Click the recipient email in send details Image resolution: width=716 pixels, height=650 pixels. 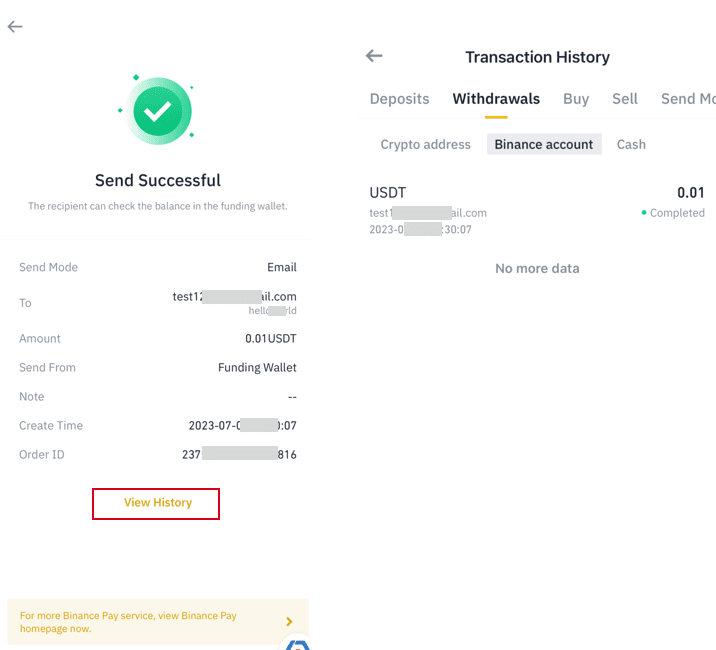234,297
